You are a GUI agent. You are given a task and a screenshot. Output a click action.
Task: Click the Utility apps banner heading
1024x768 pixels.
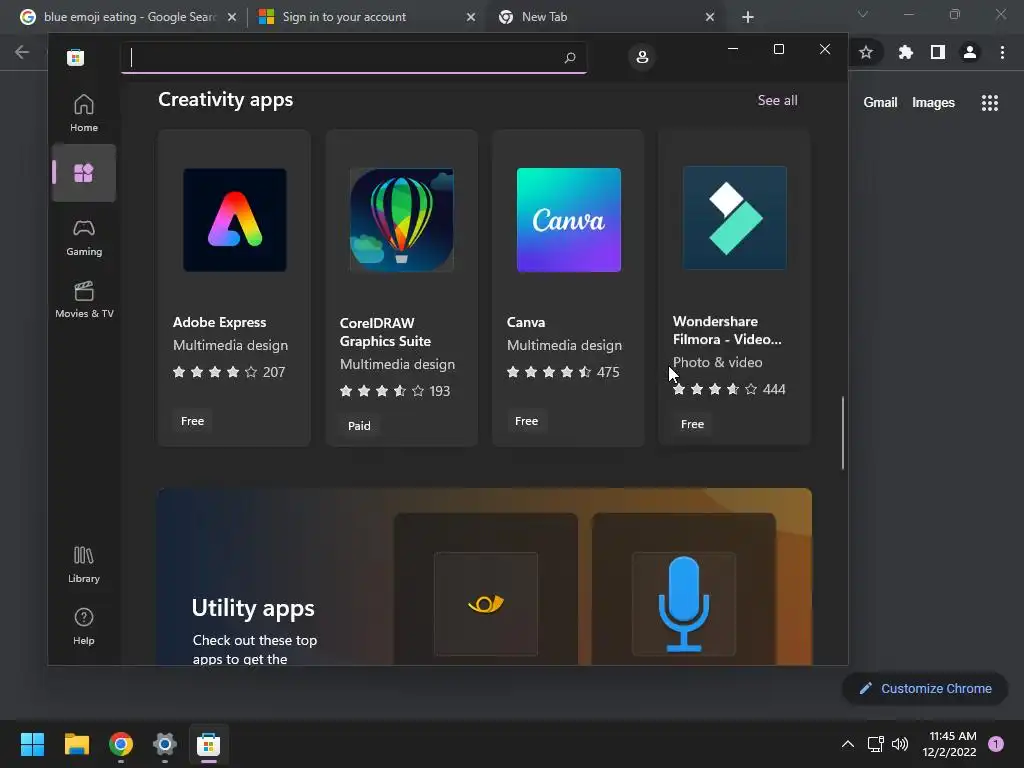(x=253, y=608)
